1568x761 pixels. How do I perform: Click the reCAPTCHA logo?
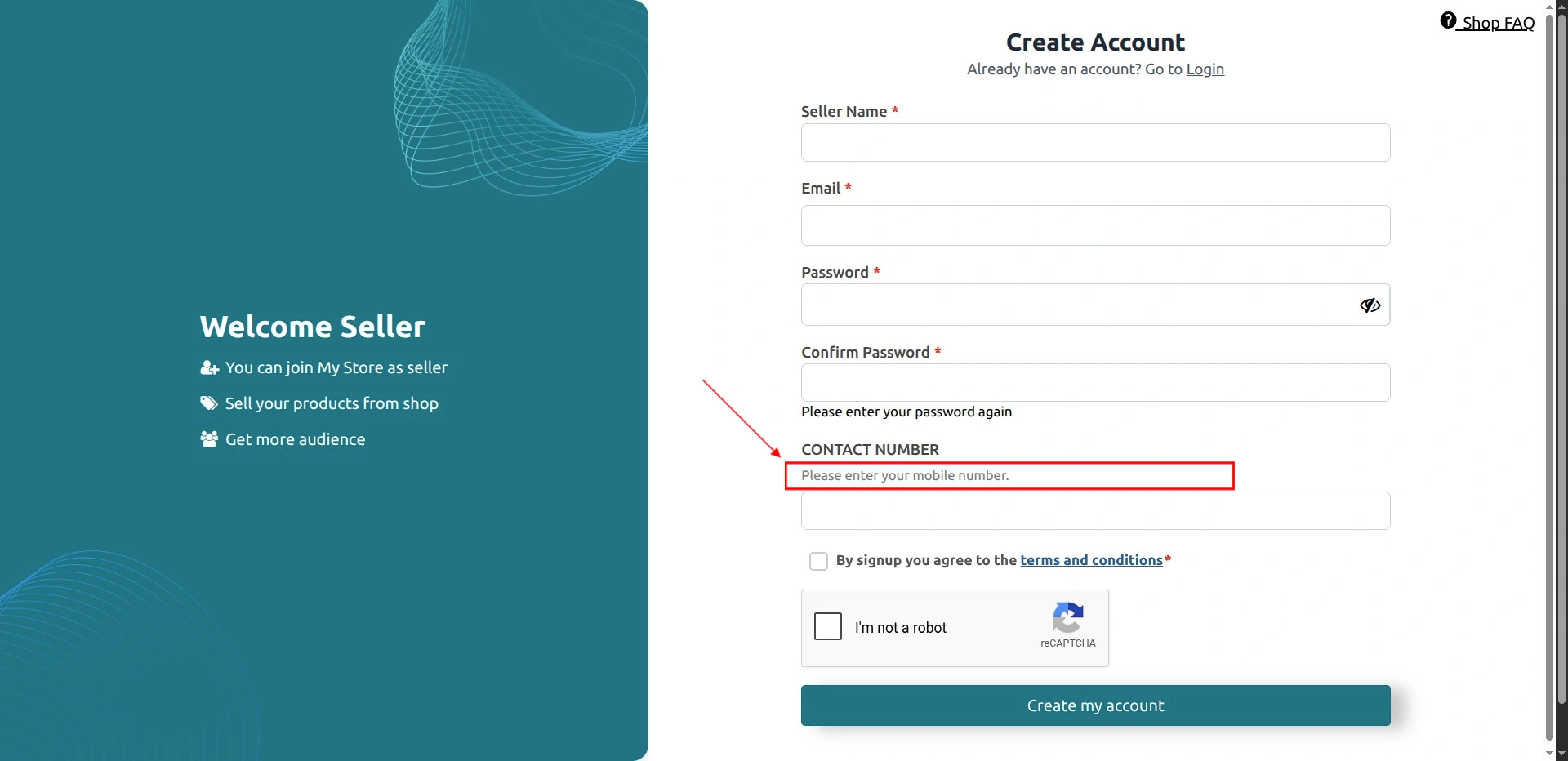click(x=1068, y=617)
